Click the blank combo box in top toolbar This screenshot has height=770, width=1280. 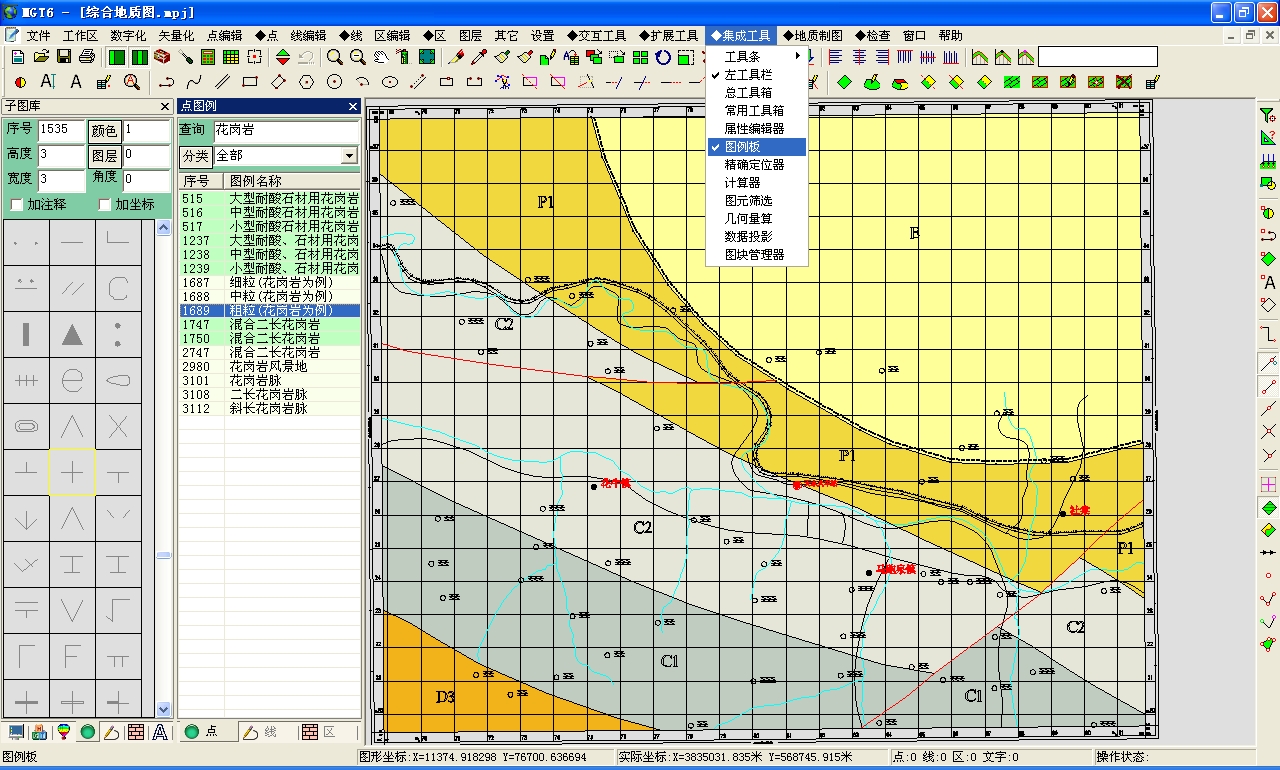[x=1097, y=57]
